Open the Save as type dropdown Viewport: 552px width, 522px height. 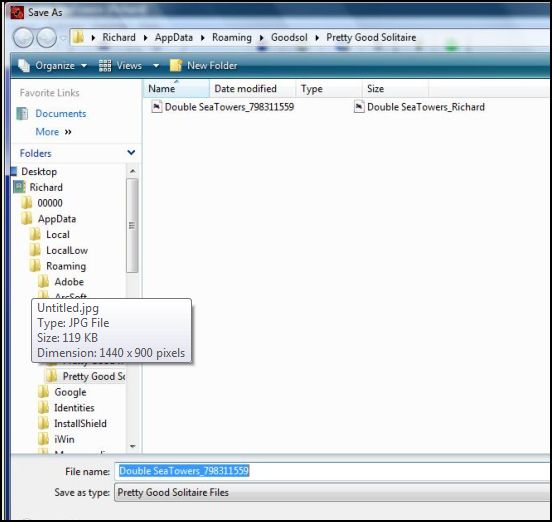pyautogui.click(x=333, y=492)
